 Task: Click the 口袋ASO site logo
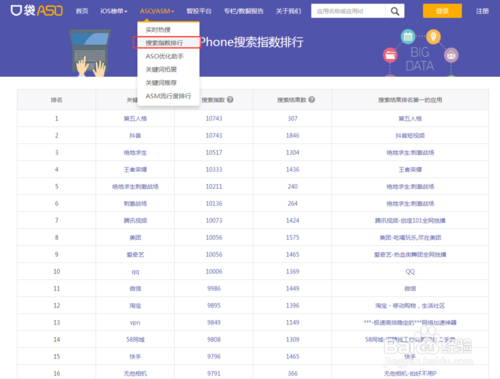pos(36,11)
